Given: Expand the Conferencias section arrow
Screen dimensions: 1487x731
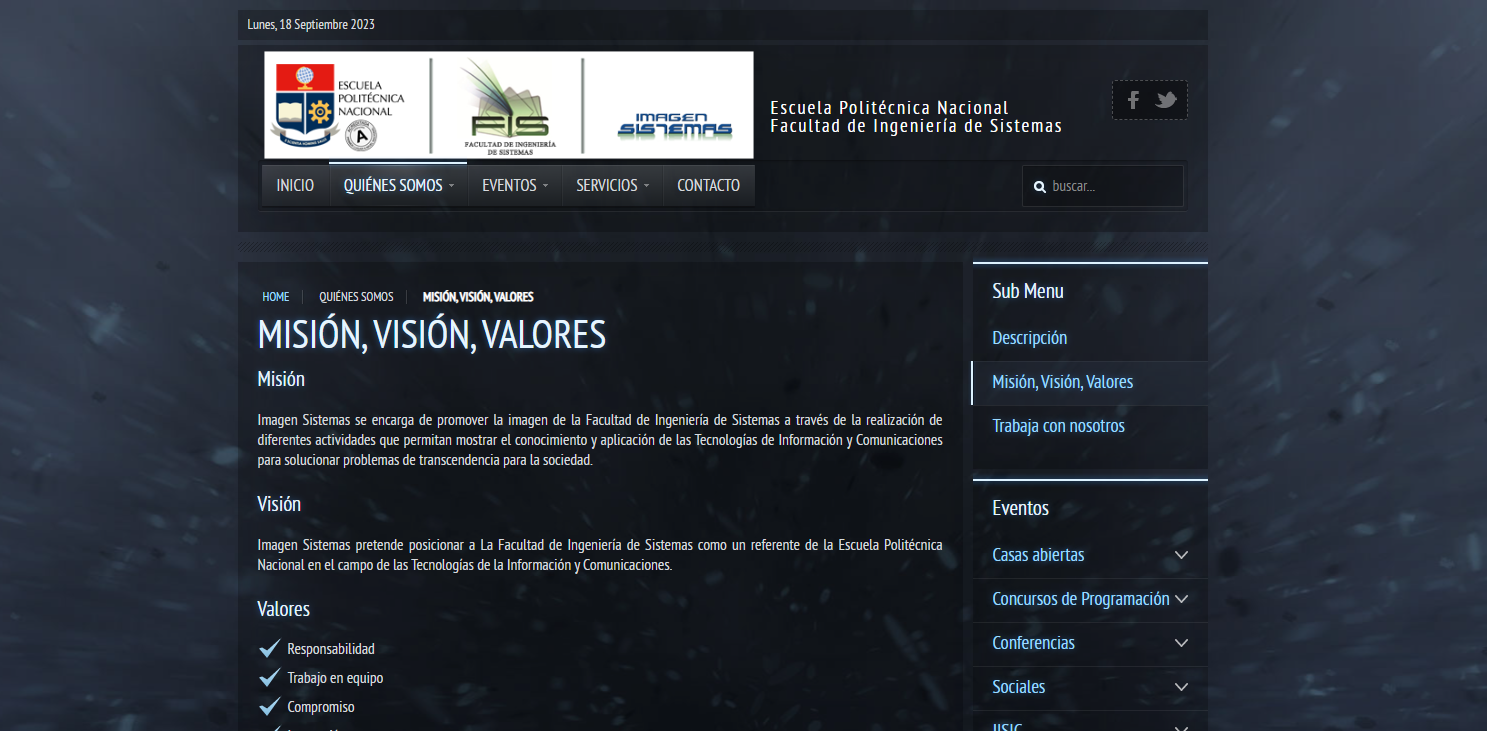Looking at the screenshot, I should point(1181,643).
